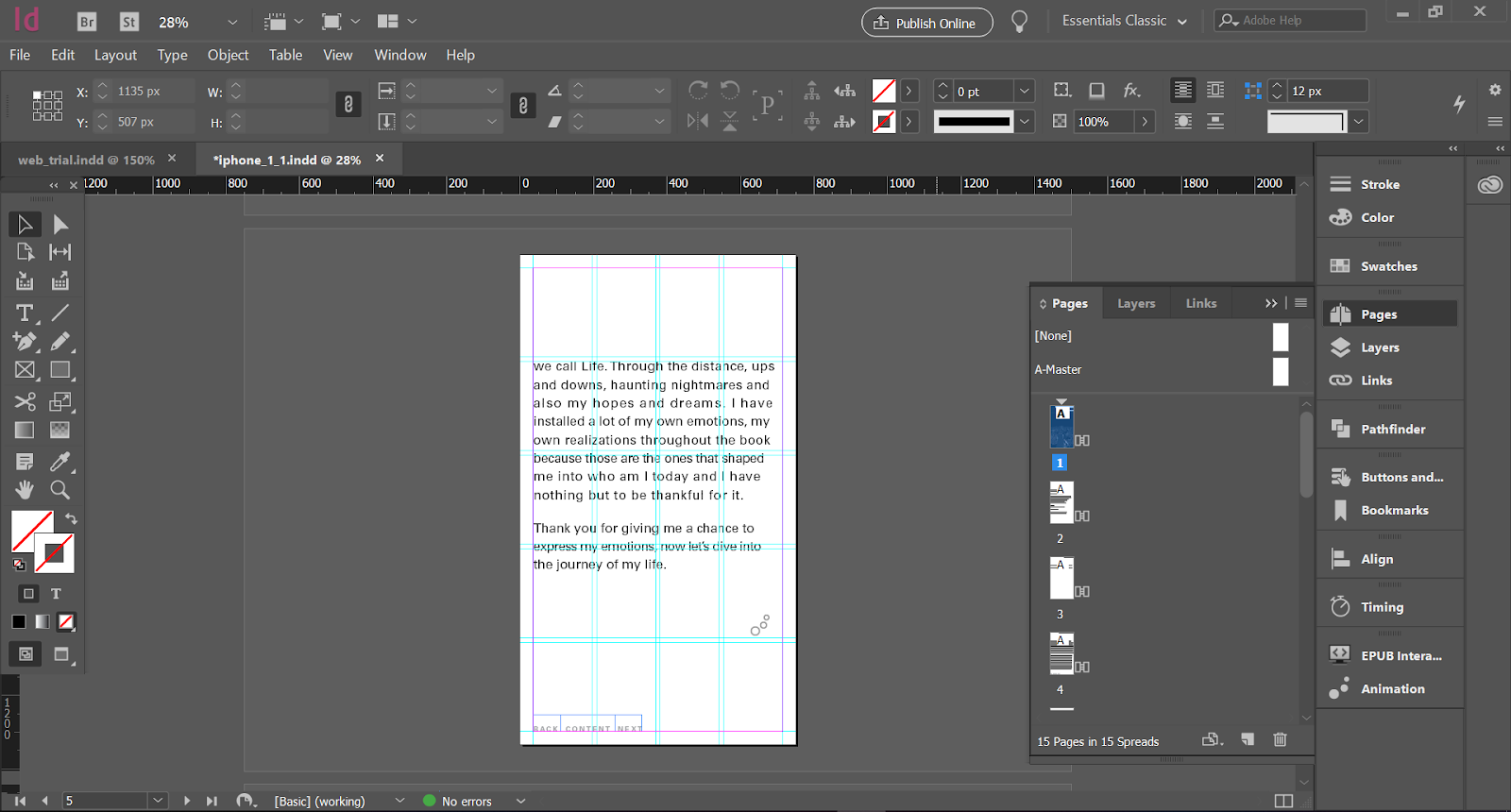Select the Type tool

pos(25,313)
